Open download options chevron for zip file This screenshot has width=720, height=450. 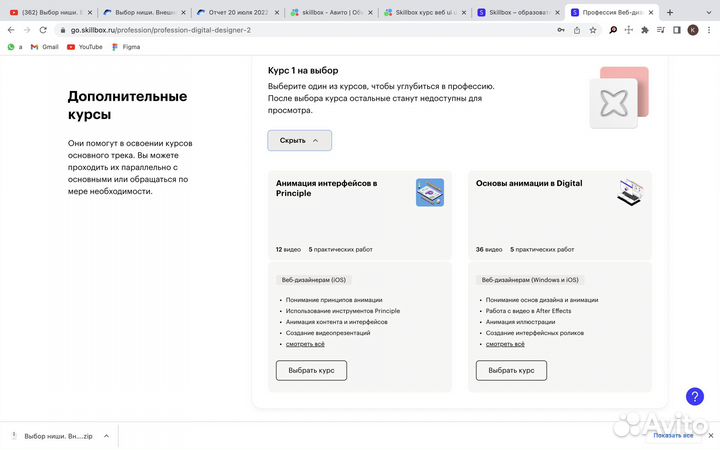(x=106, y=436)
